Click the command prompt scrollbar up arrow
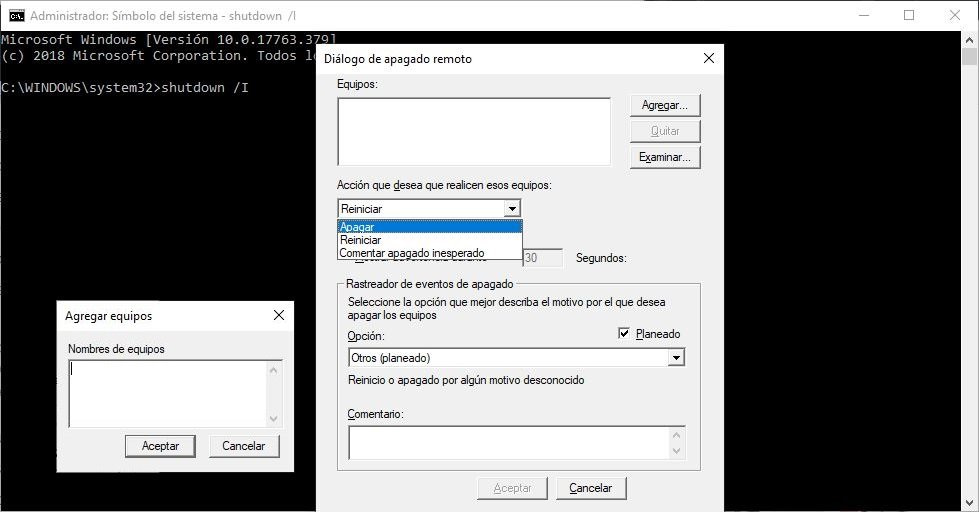This screenshot has width=979, height=512. [969, 39]
